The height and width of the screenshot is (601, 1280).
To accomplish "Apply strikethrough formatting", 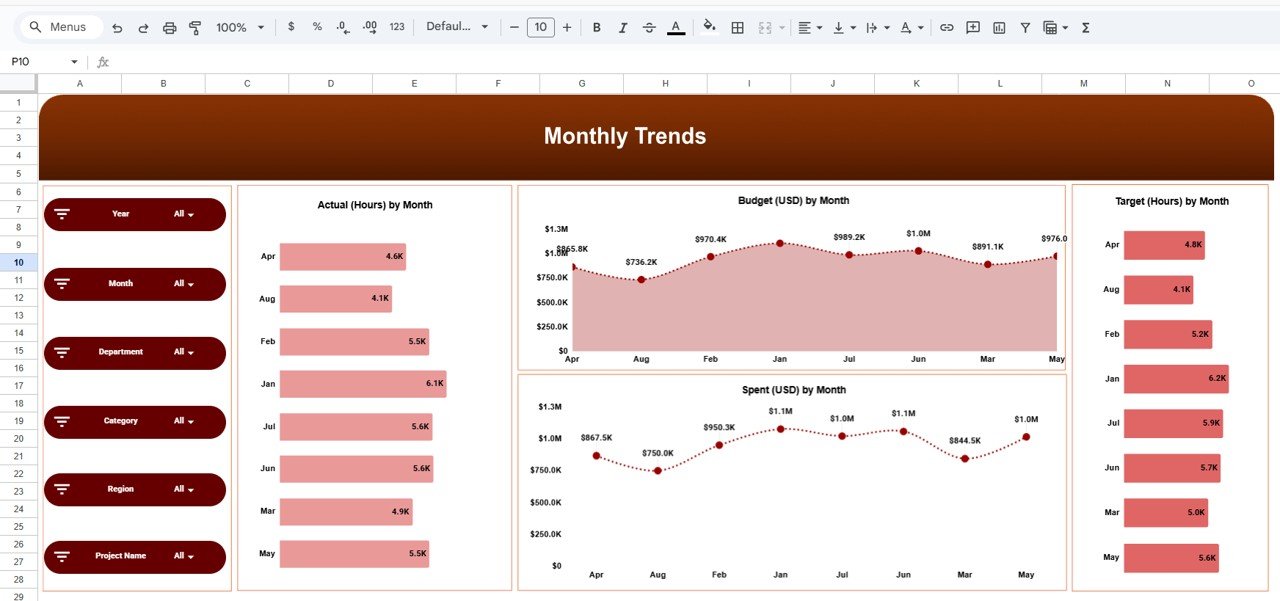I will [x=648, y=27].
